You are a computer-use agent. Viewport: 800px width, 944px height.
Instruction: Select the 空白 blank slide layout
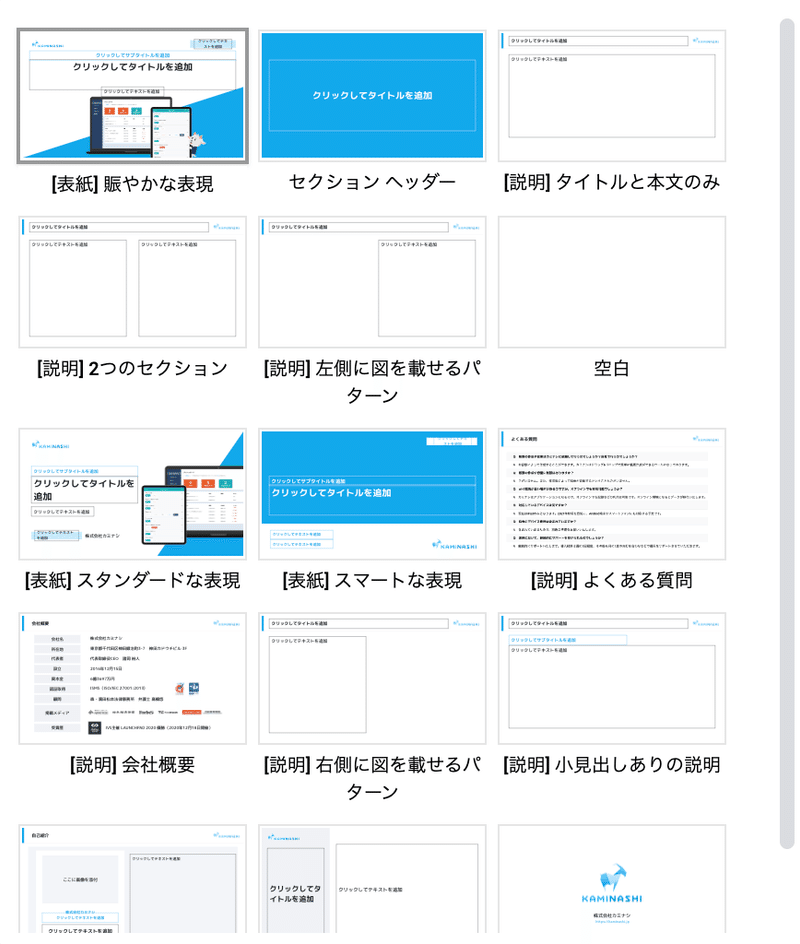(612, 281)
